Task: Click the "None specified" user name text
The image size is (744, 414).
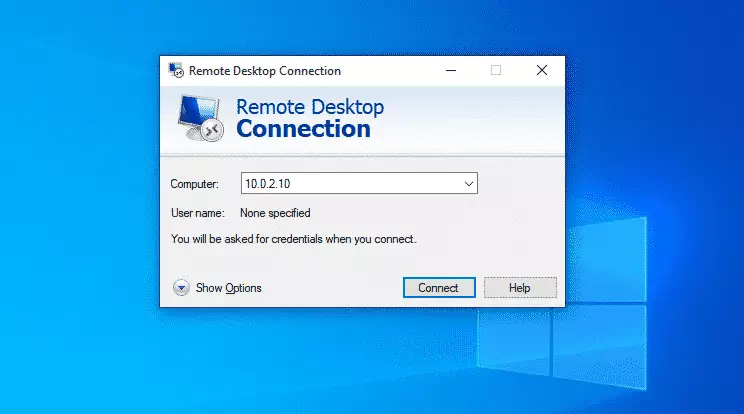Action: pos(275,213)
